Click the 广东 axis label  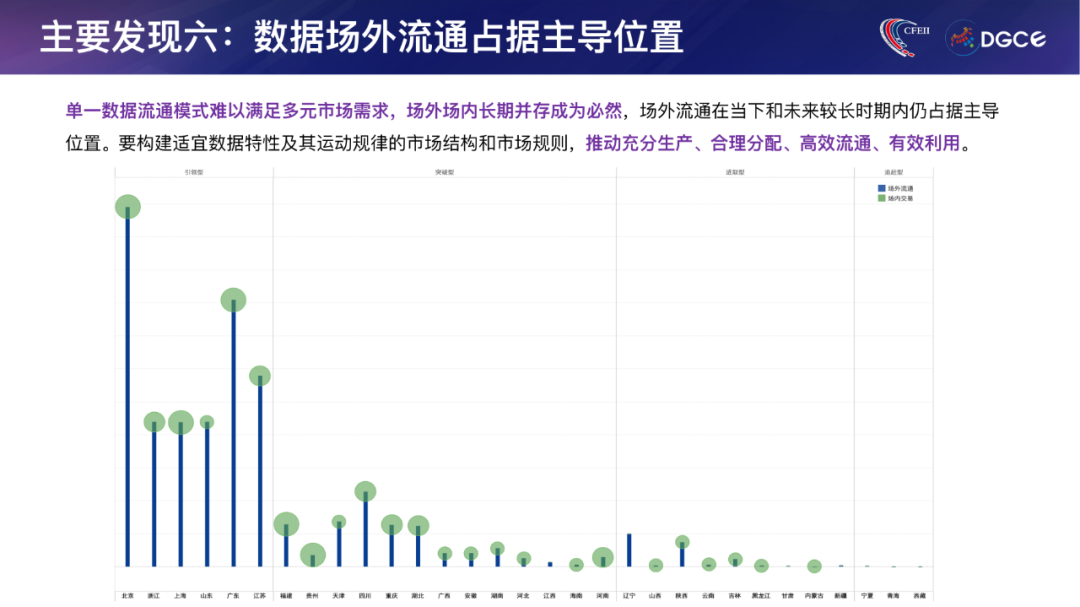coord(233,596)
